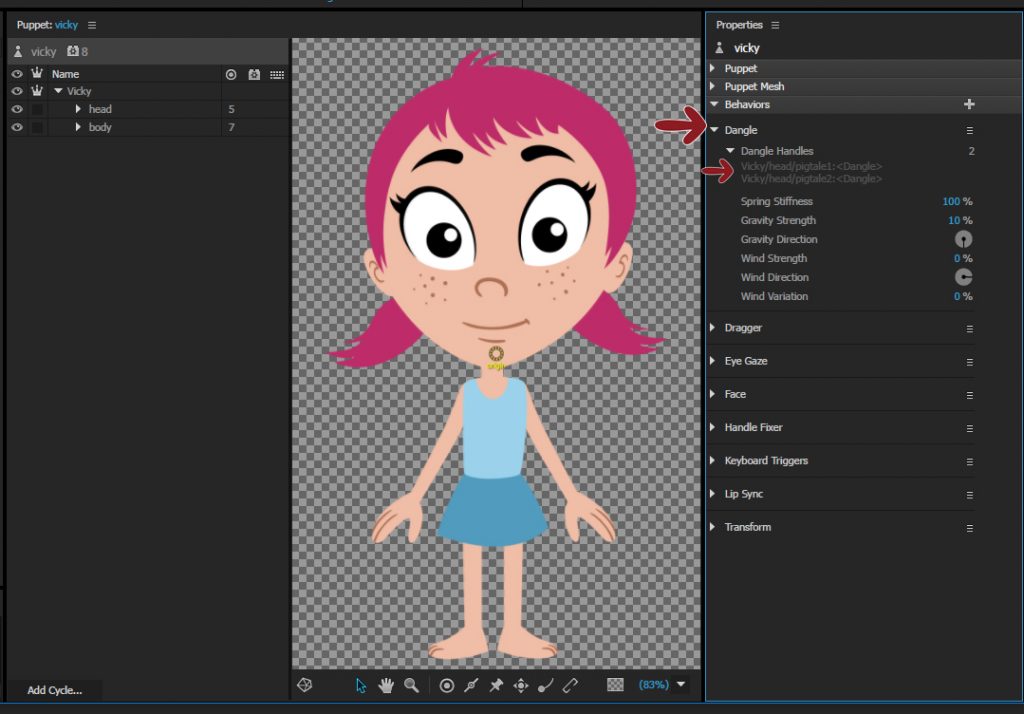
Task: Select the Hand tool in the scene toolbar
Action: click(x=387, y=685)
